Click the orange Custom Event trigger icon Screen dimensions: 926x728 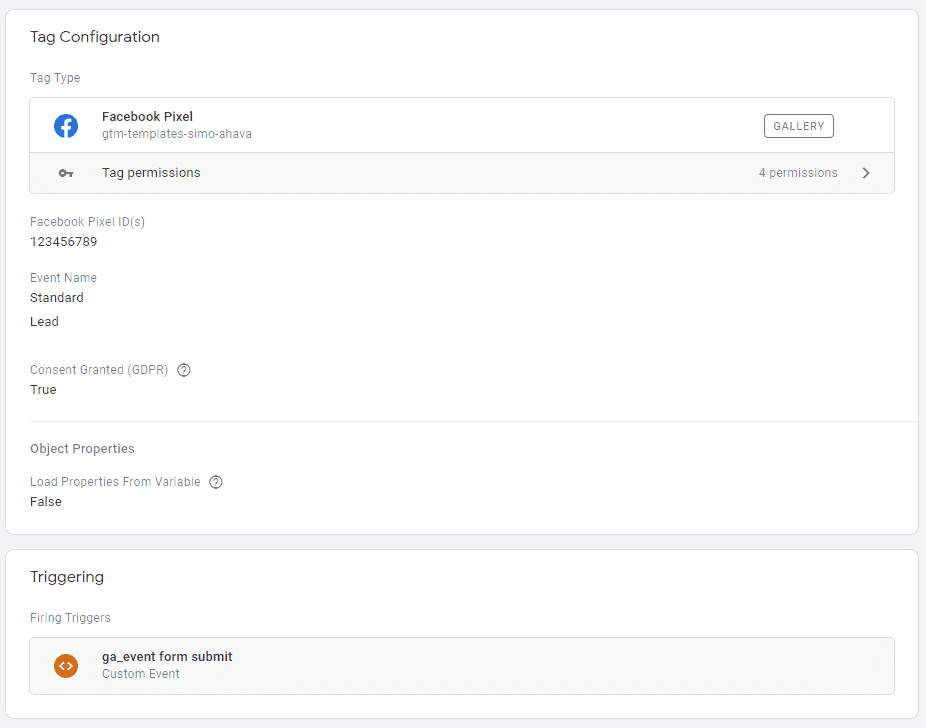click(66, 666)
